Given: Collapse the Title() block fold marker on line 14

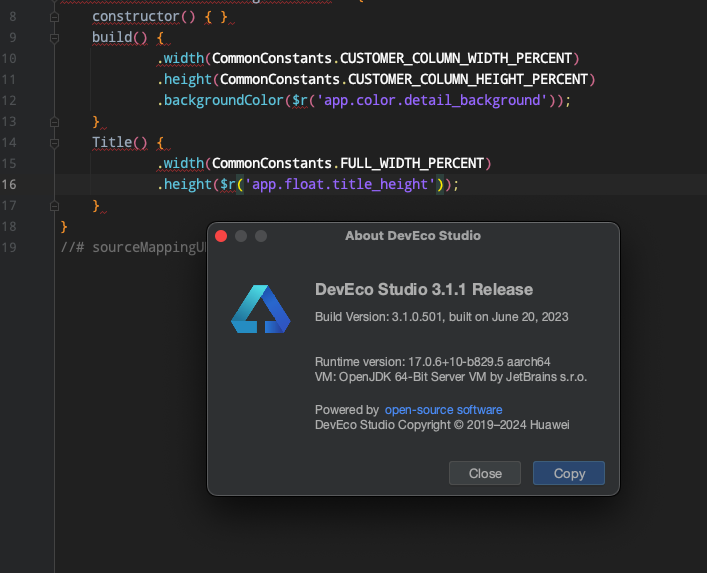Looking at the screenshot, I should (54, 143).
